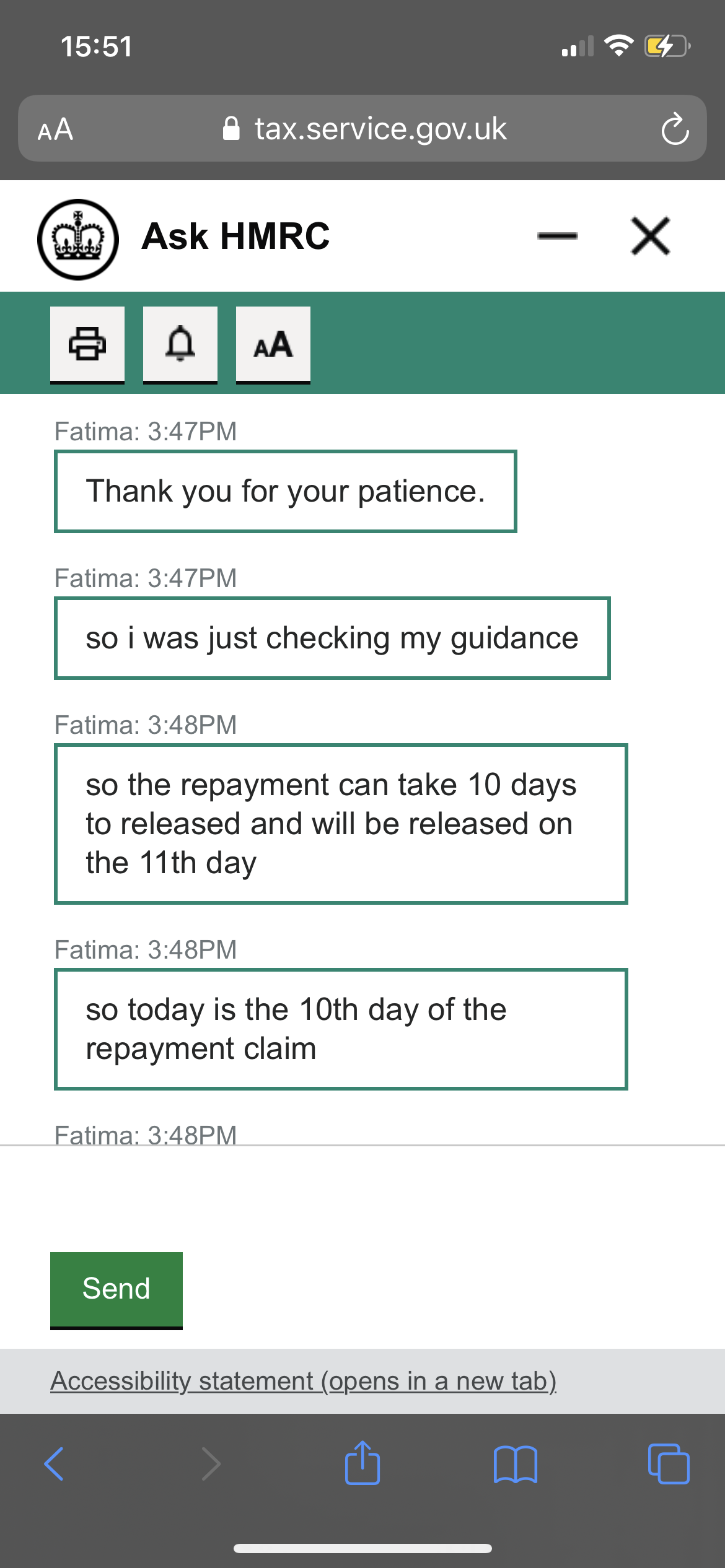Open the Accessibility statement link
Screen dimensions: 725x1568
(304, 1381)
